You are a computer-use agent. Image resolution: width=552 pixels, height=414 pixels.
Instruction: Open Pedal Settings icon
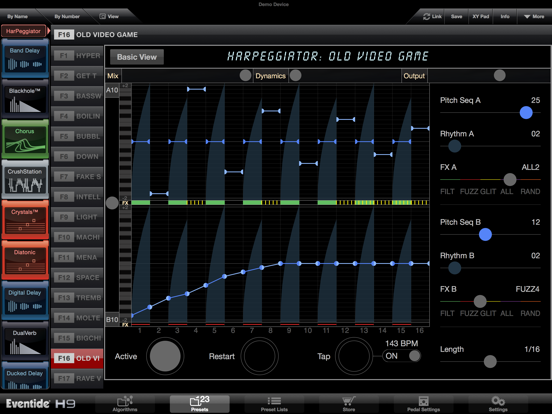424,403
